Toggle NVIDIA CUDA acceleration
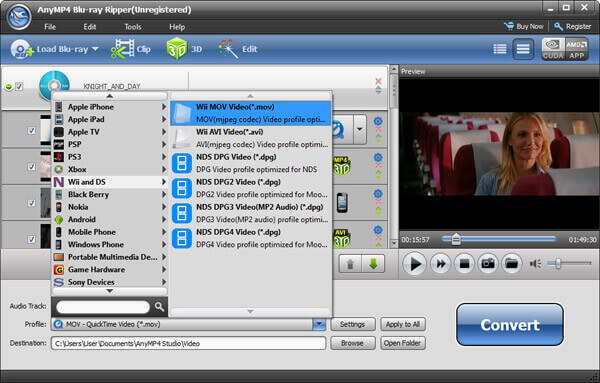600x383 pixels. (553, 49)
